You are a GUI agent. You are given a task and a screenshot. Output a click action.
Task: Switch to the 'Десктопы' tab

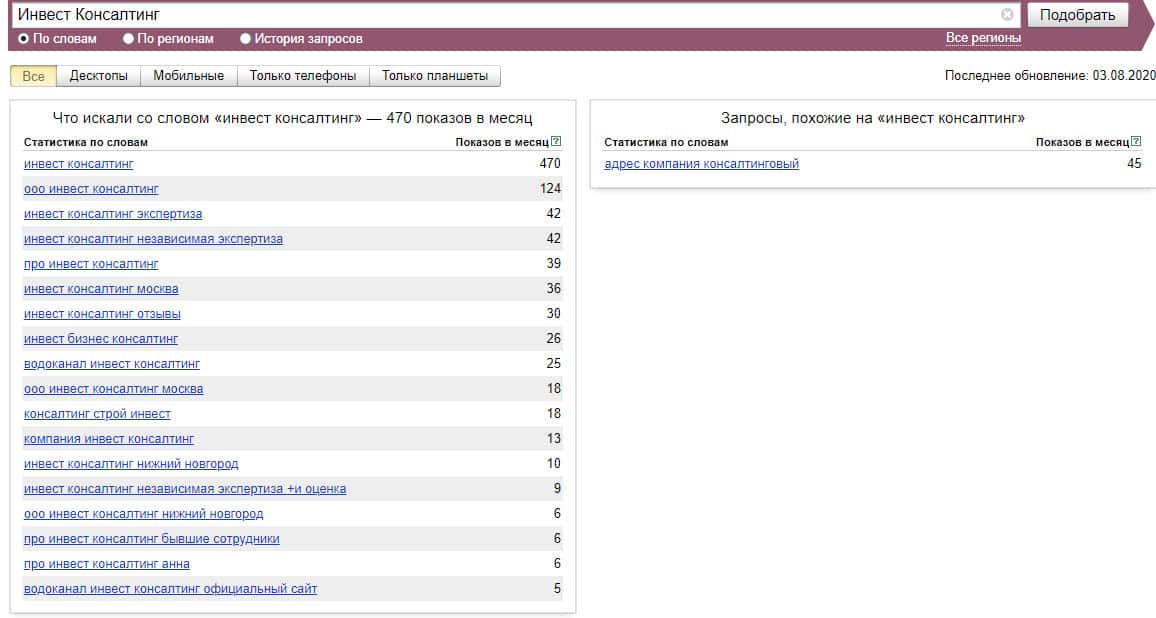98,76
